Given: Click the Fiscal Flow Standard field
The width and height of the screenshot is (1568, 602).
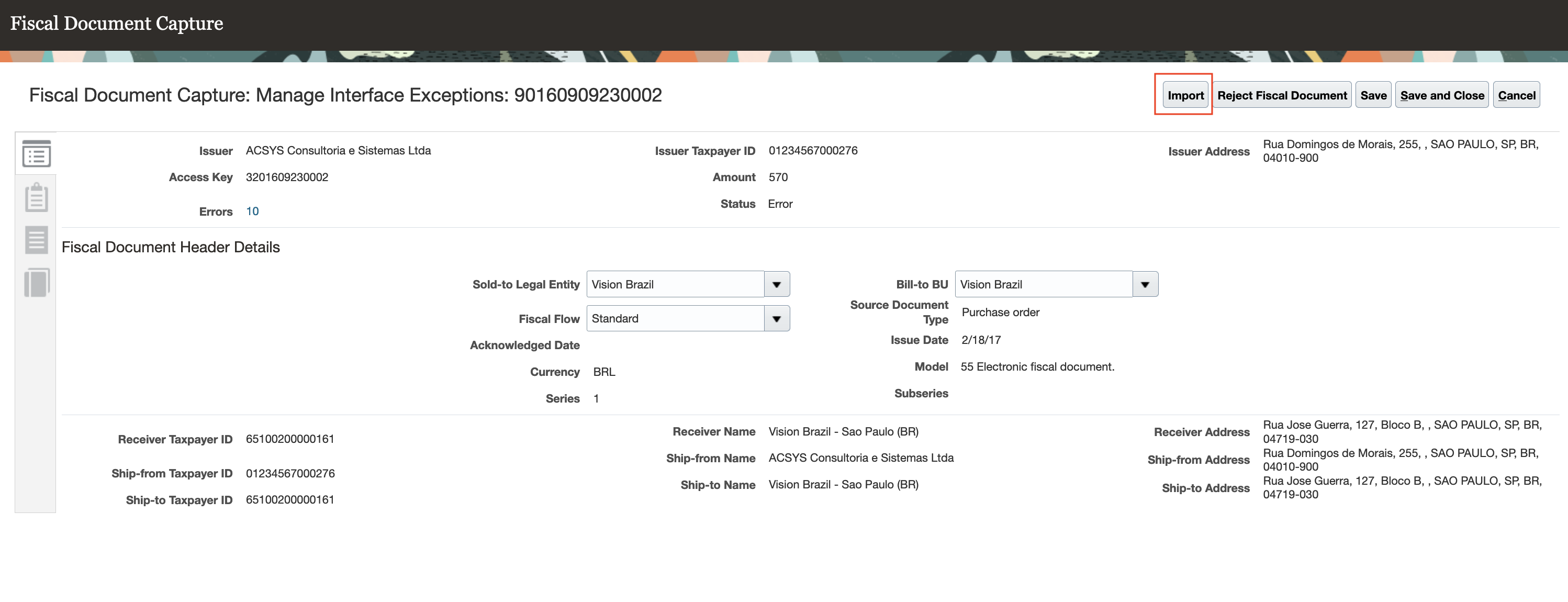Looking at the screenshot, I should coord(675,318).
